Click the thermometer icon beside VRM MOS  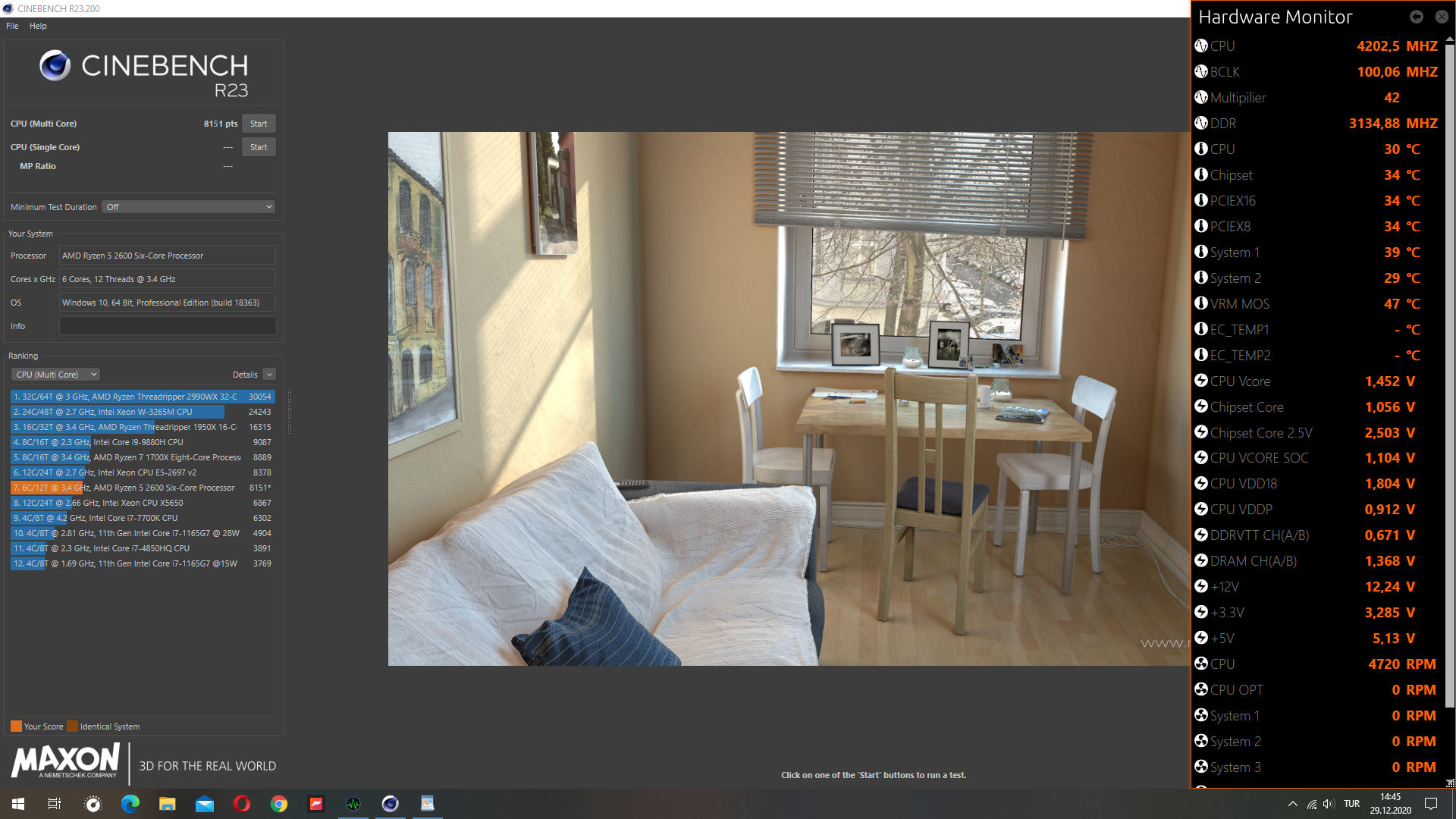point(1201,303)
